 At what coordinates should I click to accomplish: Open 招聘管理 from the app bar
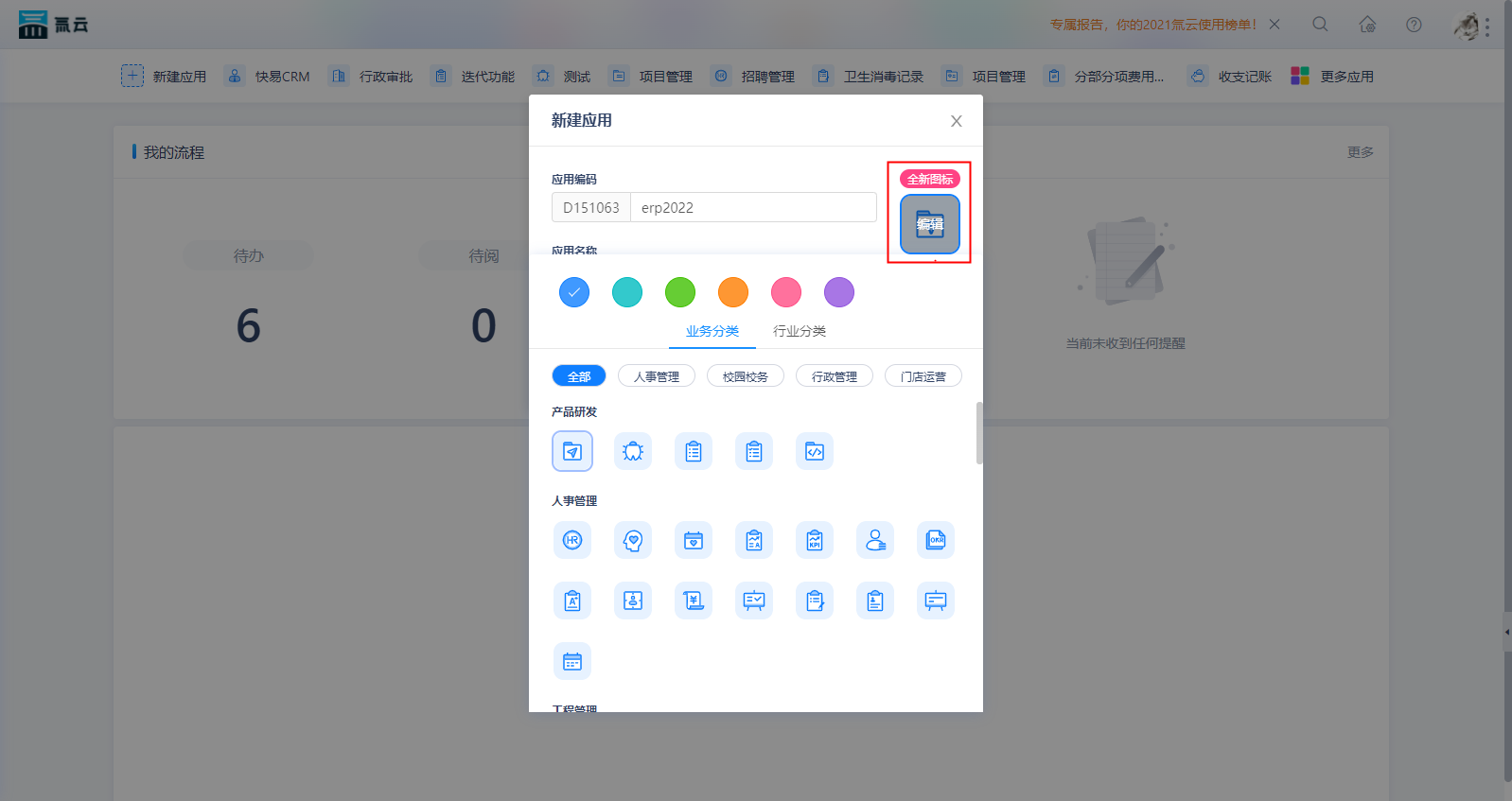753,77
